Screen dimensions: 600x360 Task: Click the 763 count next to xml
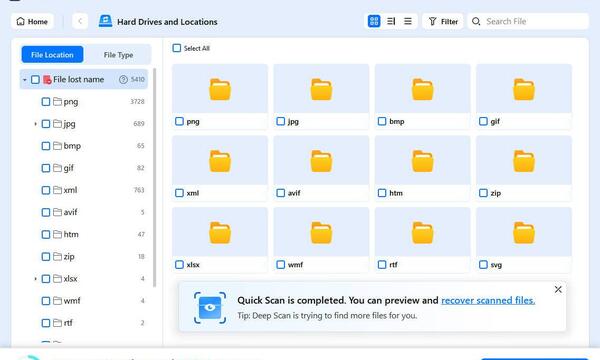(x=139, y=190)
